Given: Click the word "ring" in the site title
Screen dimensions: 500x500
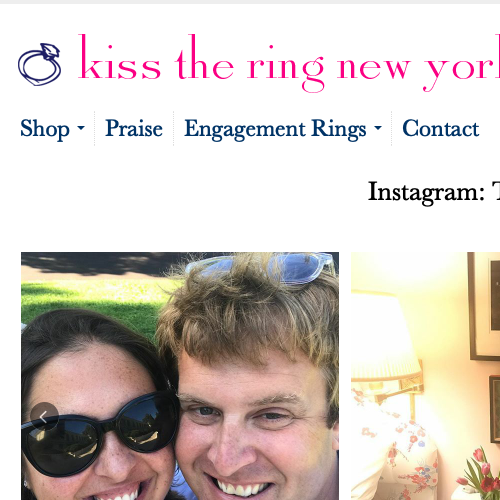Looking at the screenshot, I should pos(286,68).
